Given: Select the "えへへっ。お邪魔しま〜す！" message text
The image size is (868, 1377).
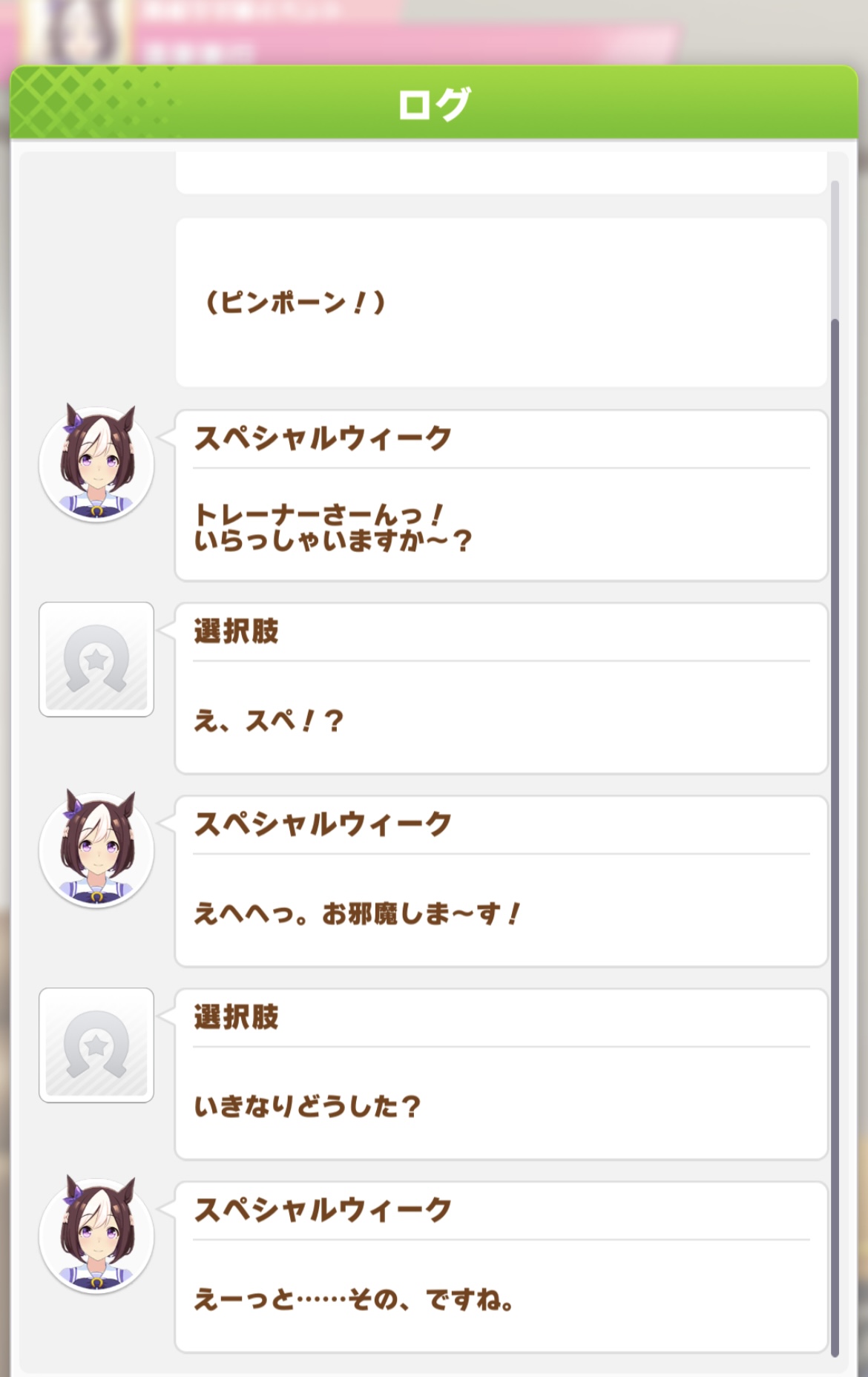Looking at the screenshot, I should click(x=357, y=913).
